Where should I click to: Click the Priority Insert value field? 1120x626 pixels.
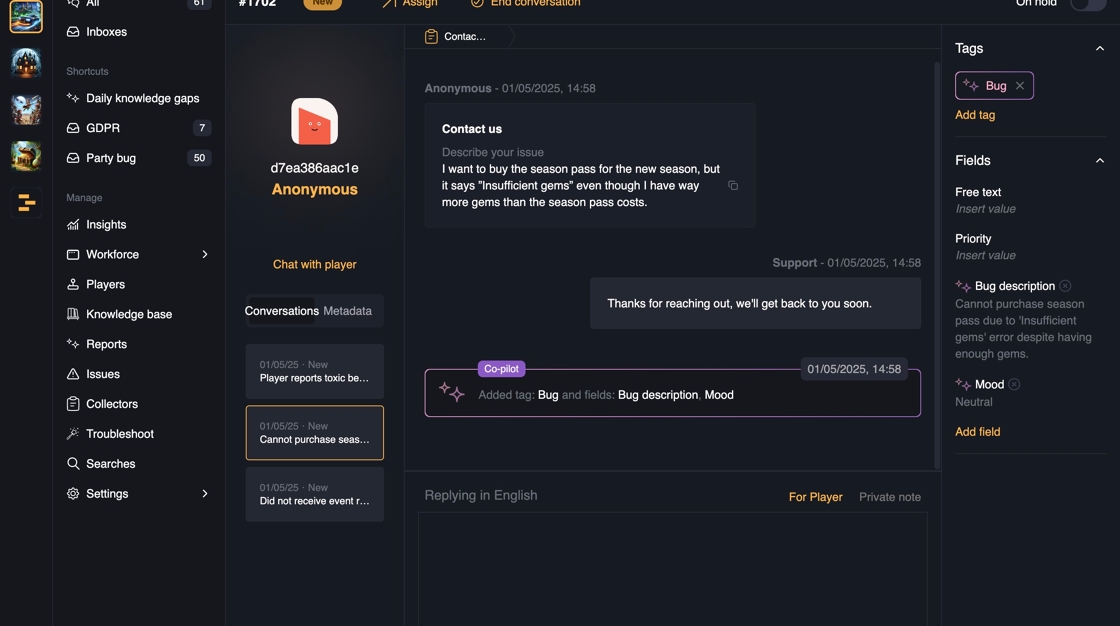[985, 256]
